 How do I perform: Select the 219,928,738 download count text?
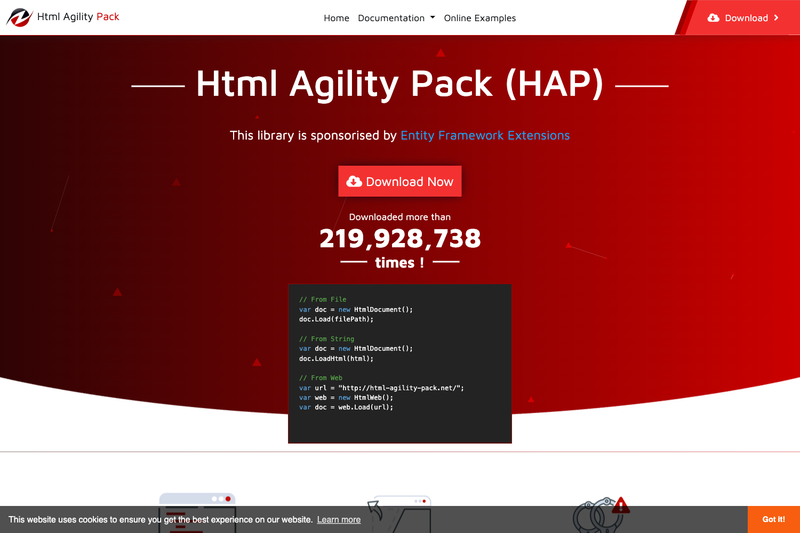pos(400,238)
